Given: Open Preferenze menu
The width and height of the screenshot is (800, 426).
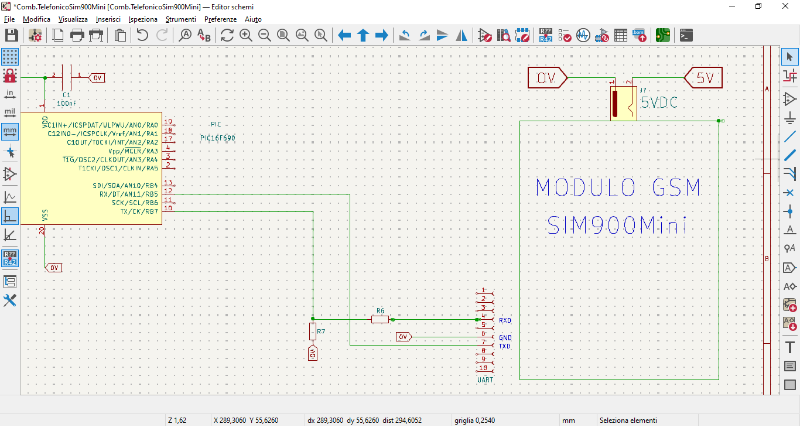Looking at the screenshot, I should coord(220,19).
